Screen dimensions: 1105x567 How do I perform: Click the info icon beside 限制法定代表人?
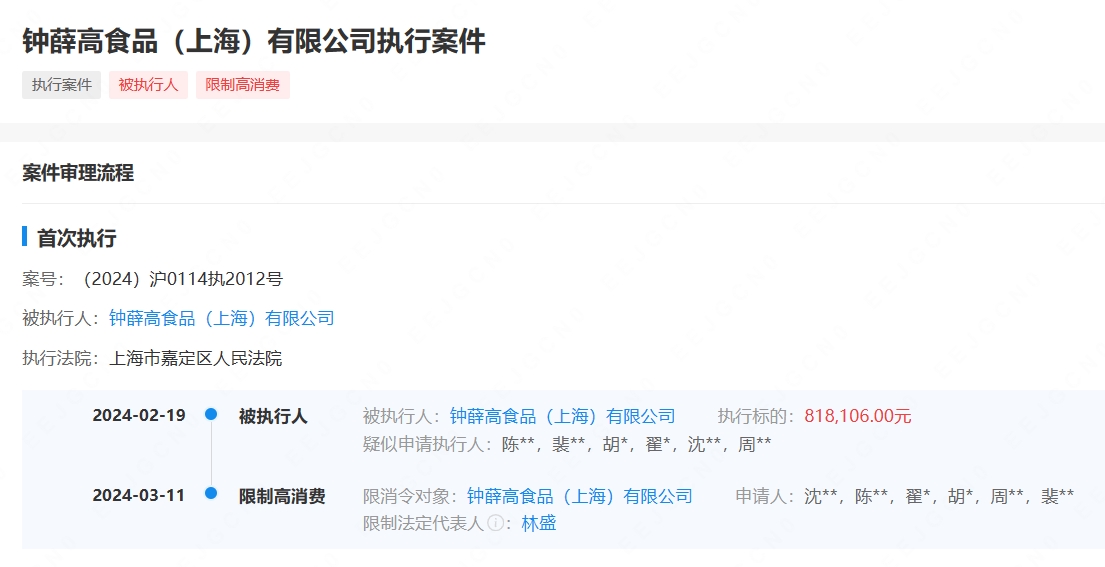coord(495,523)
